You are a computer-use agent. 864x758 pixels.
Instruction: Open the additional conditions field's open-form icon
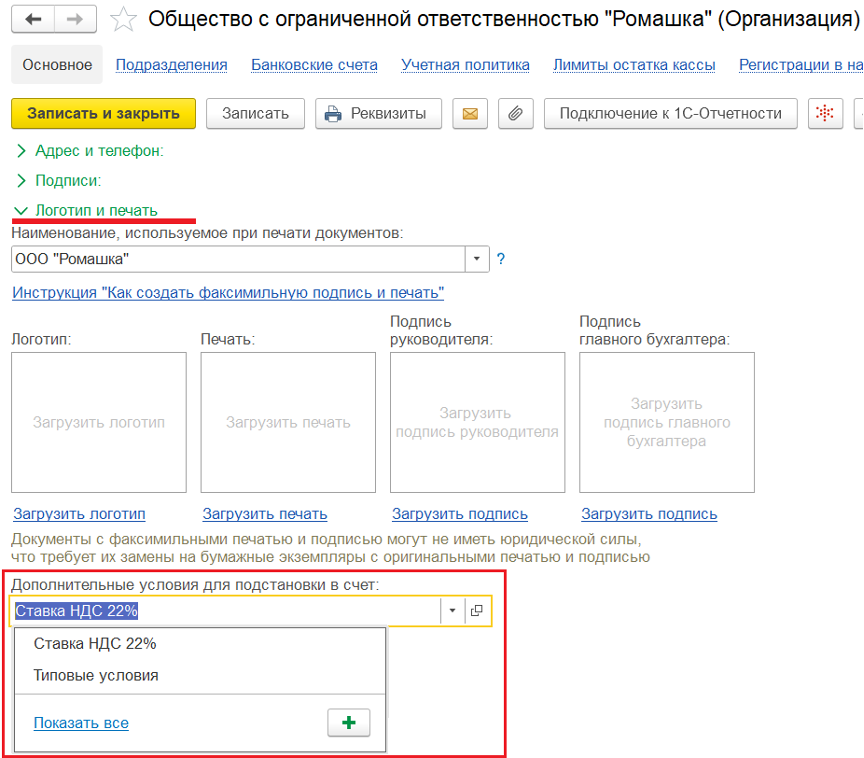[477, 610]
